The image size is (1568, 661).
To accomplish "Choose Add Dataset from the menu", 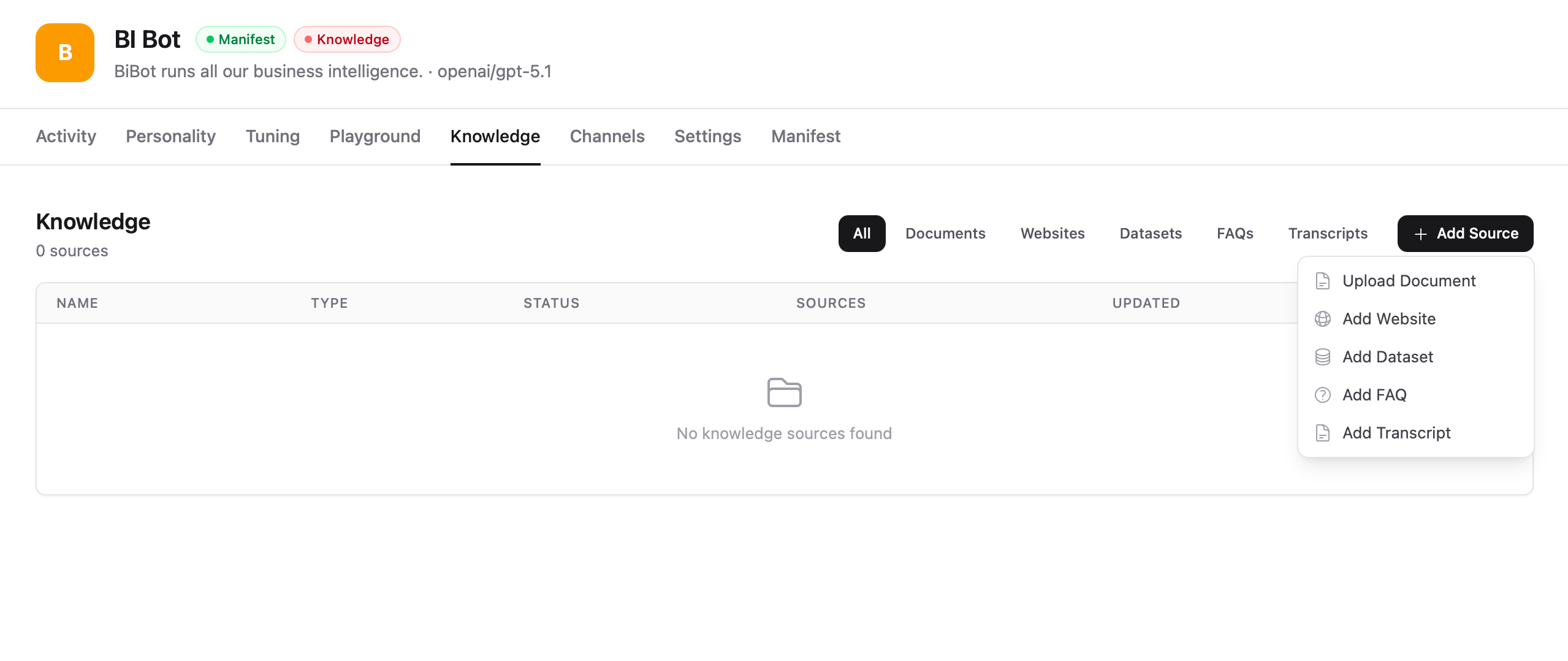I will click(x=1387, y=356).
